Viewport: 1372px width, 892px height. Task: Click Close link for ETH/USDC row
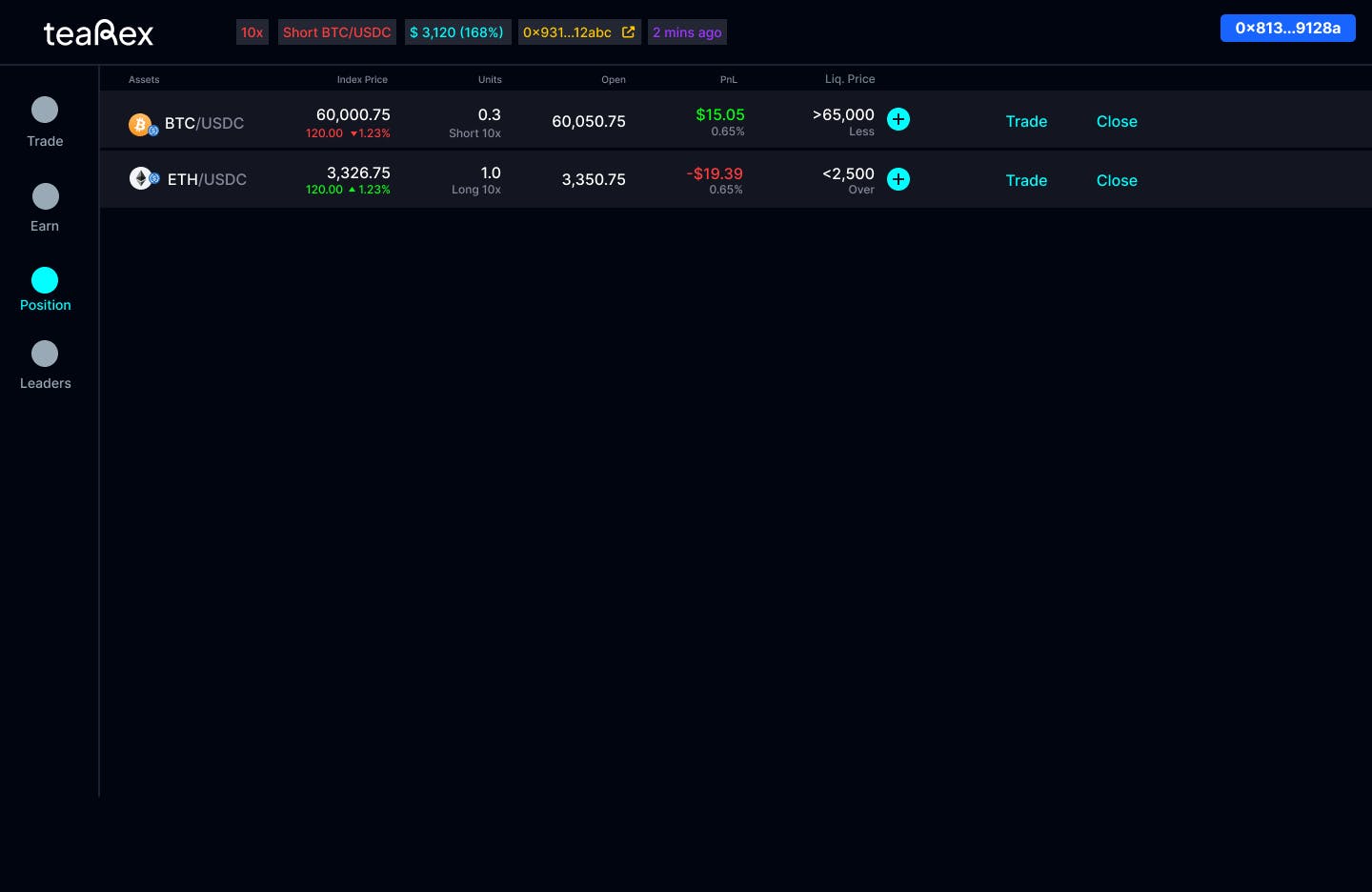1117,180
